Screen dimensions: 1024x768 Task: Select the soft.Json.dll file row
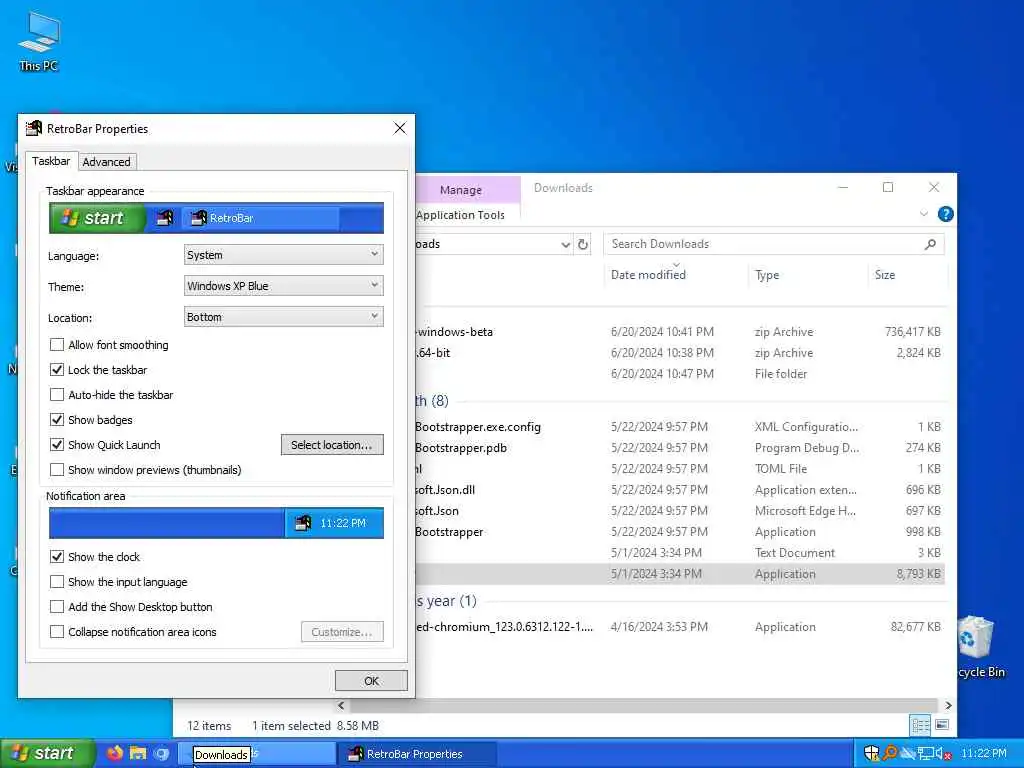(x=679, y=489)
